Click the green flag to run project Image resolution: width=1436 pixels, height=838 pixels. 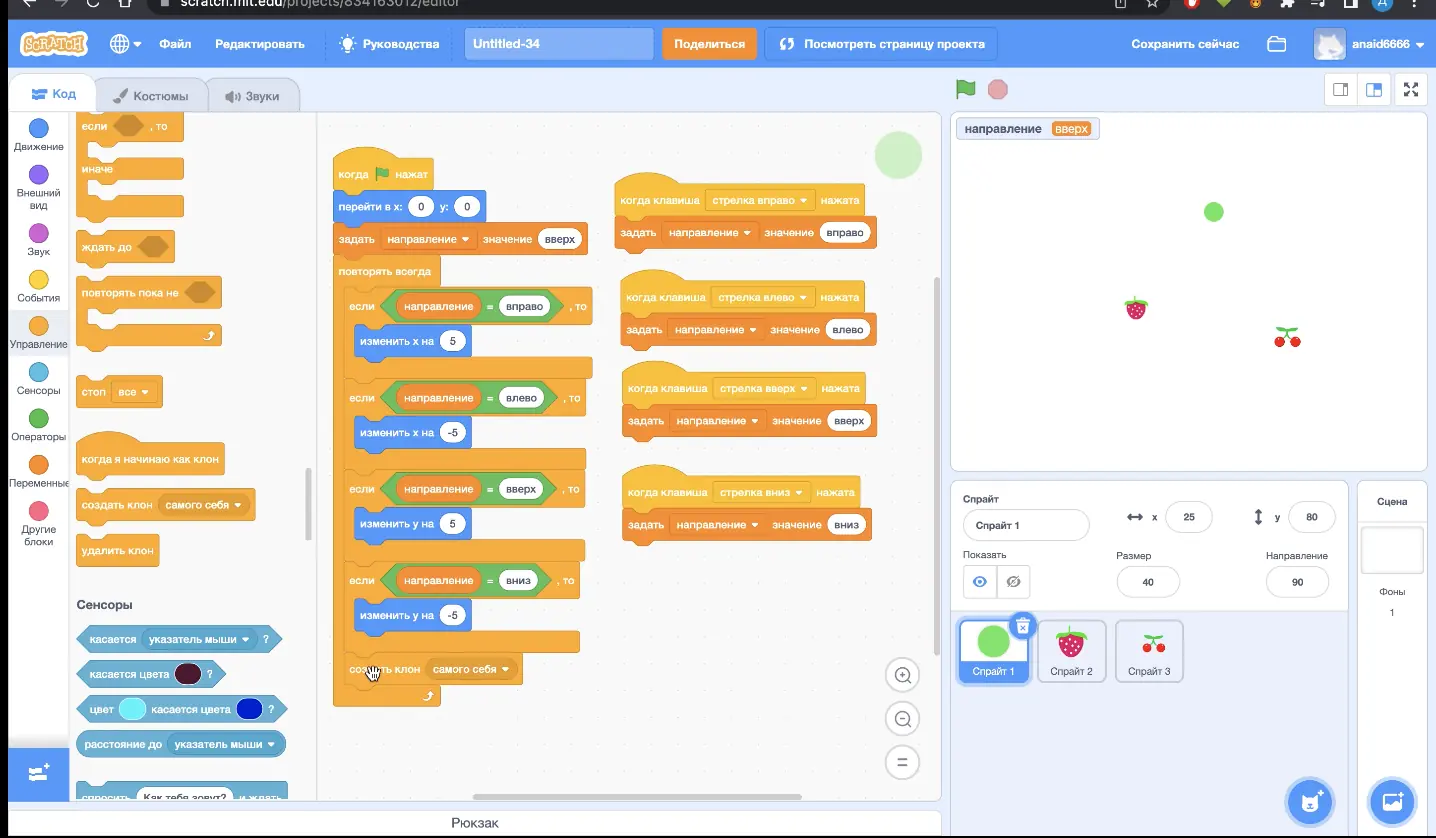(x=965, y=89)
